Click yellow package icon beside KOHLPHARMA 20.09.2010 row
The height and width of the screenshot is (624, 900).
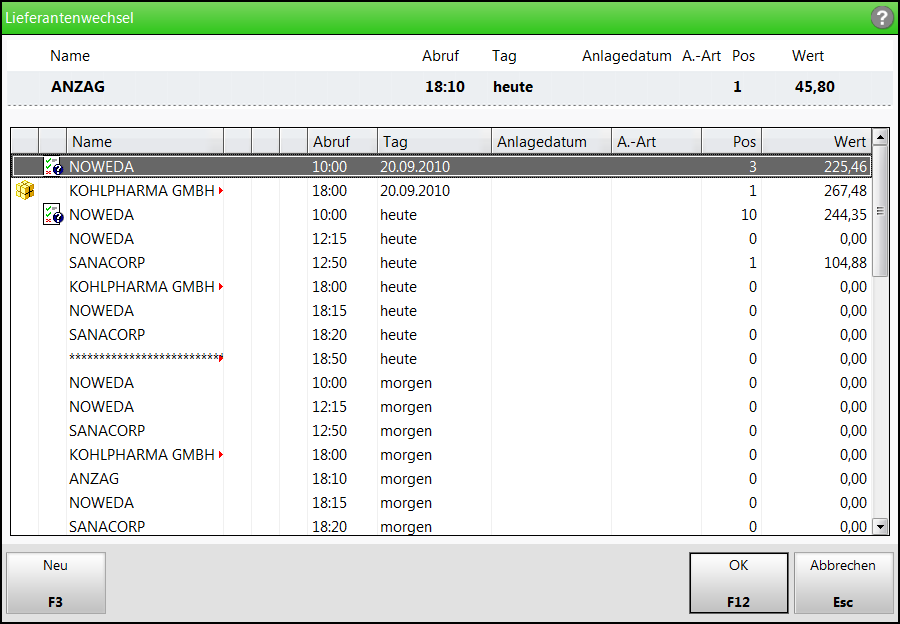pyautogui.click(x=25, y=190)
